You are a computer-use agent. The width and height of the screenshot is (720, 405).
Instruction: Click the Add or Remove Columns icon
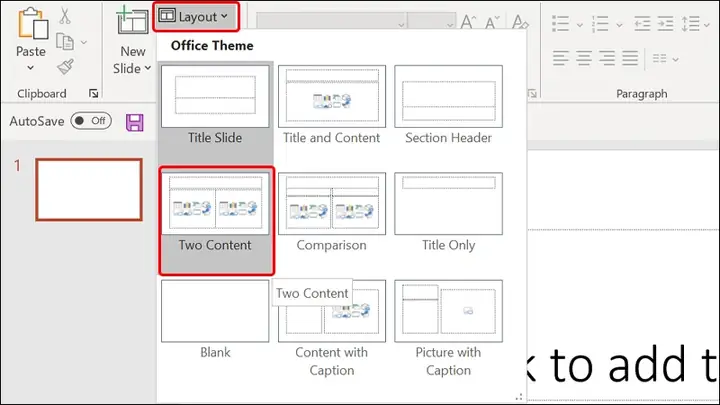click(659, 58)
